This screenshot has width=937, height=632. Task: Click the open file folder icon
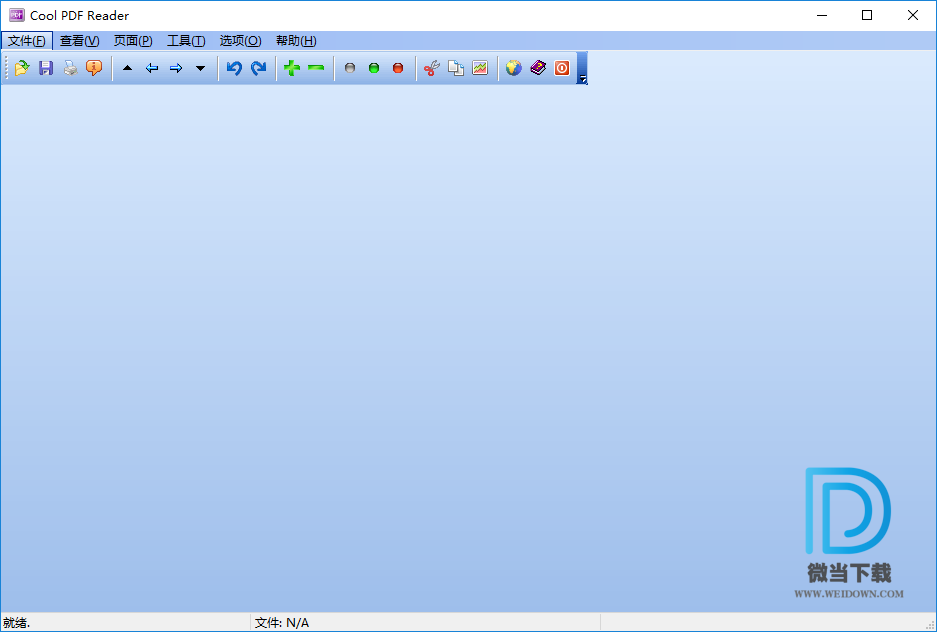[22, 68]
